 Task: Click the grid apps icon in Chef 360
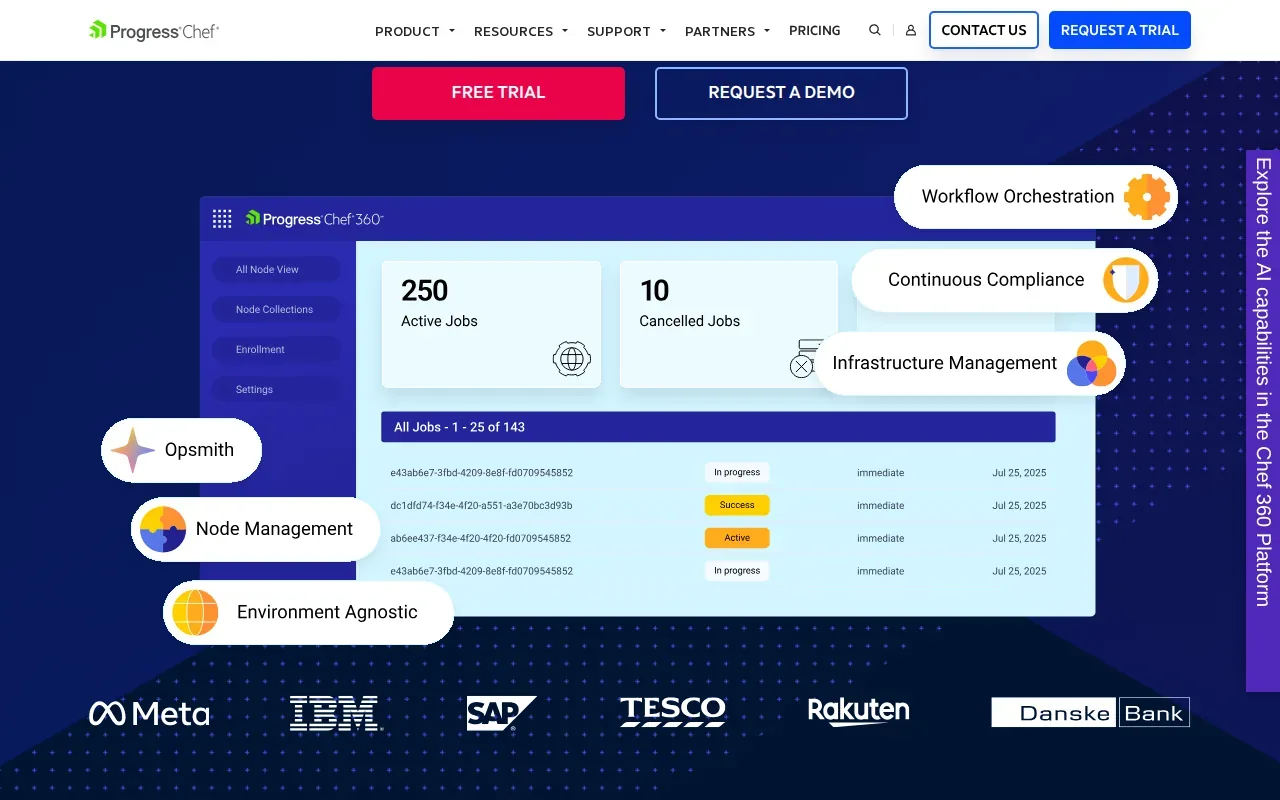tap(222, 218)
